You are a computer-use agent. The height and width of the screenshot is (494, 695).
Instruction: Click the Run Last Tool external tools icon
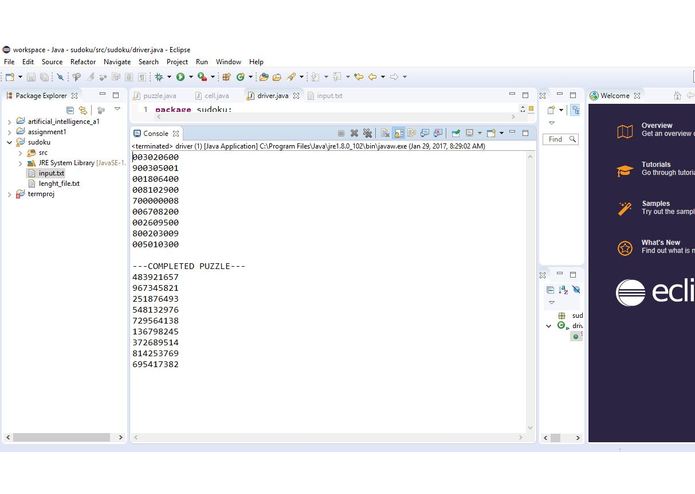202,77
